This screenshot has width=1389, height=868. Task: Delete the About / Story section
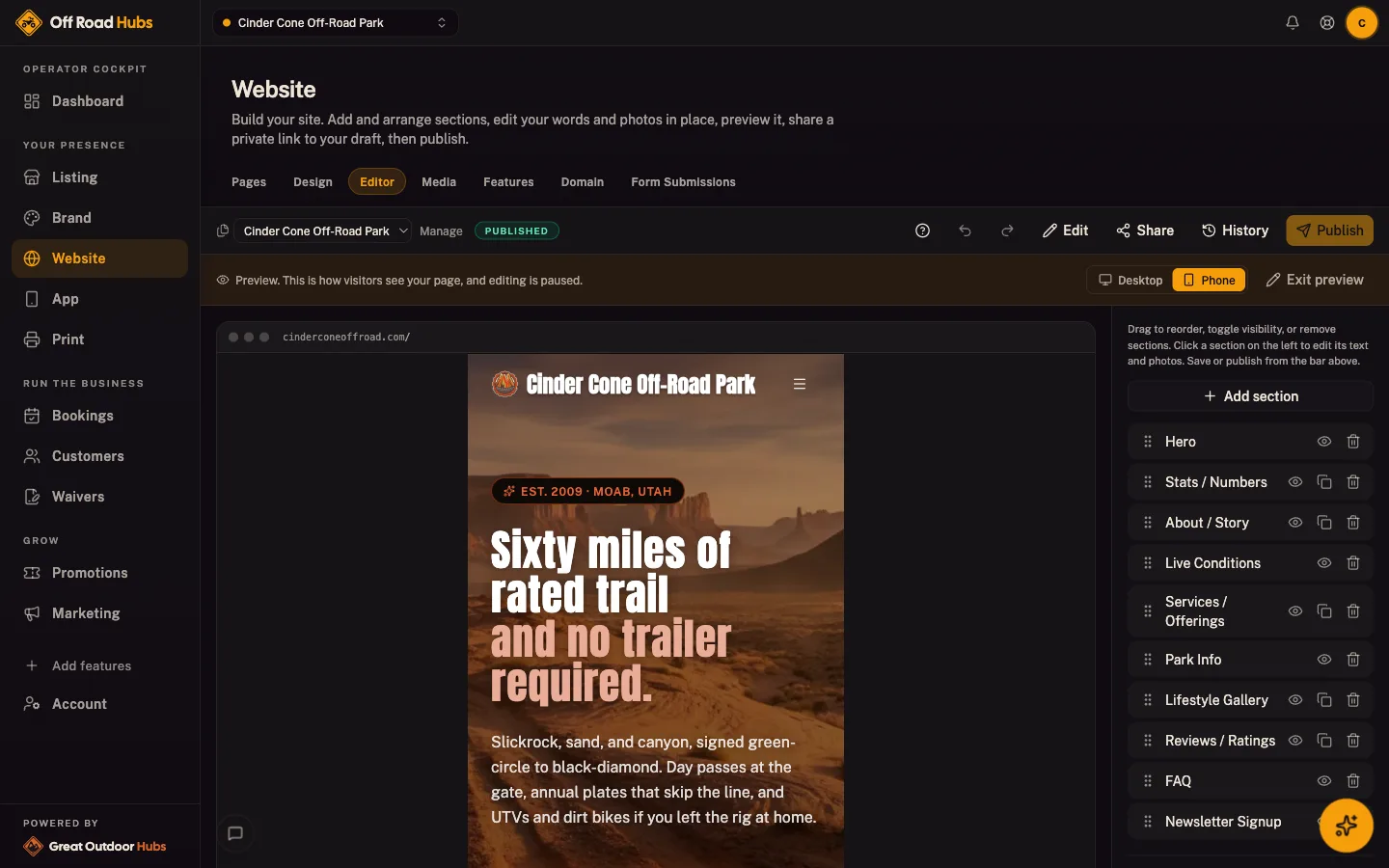[1353, 523]
